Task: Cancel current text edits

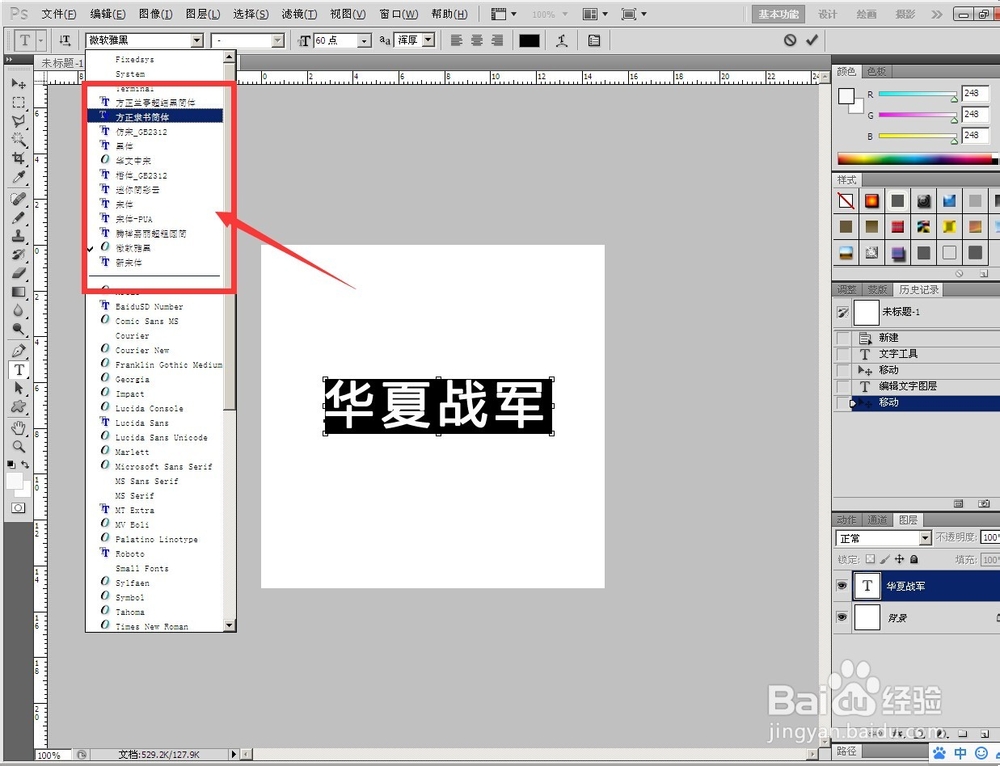Action: 790,40
